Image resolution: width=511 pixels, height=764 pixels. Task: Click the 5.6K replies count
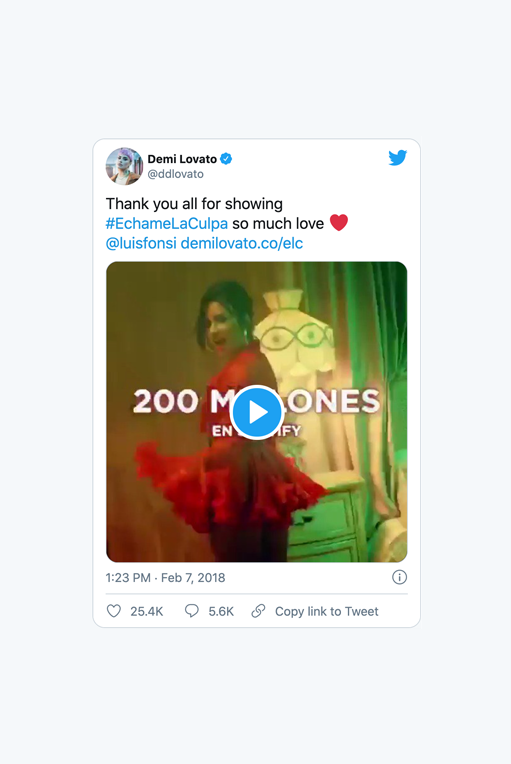(221, 611)
